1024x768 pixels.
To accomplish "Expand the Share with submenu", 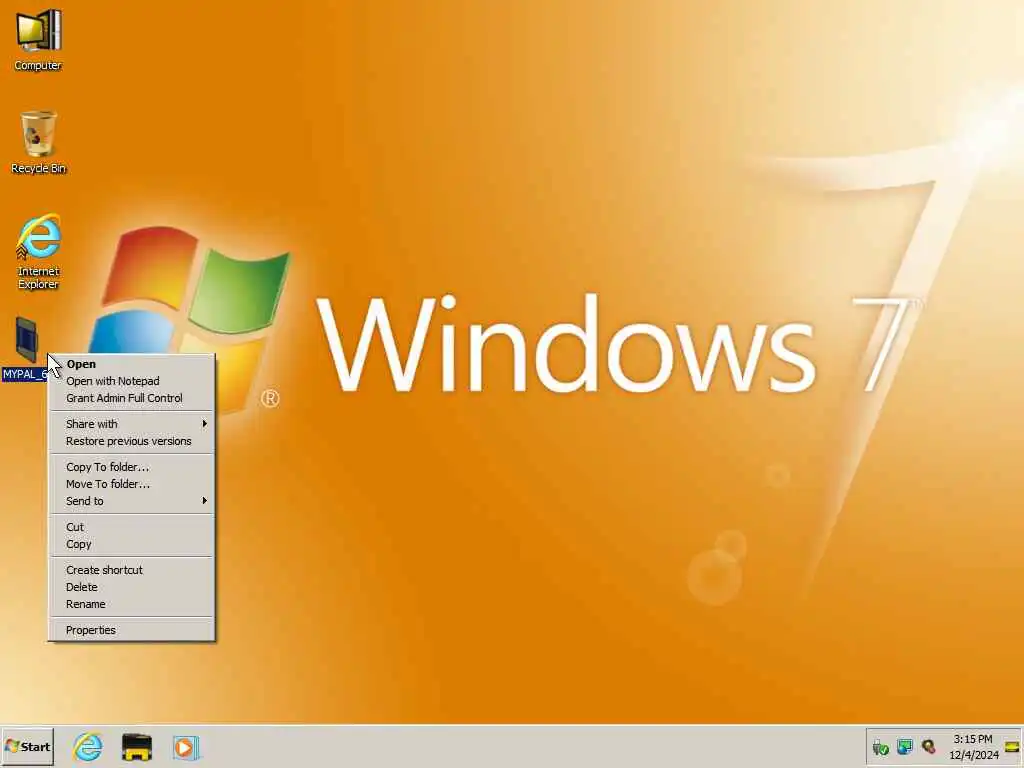I will pos(132,424).
